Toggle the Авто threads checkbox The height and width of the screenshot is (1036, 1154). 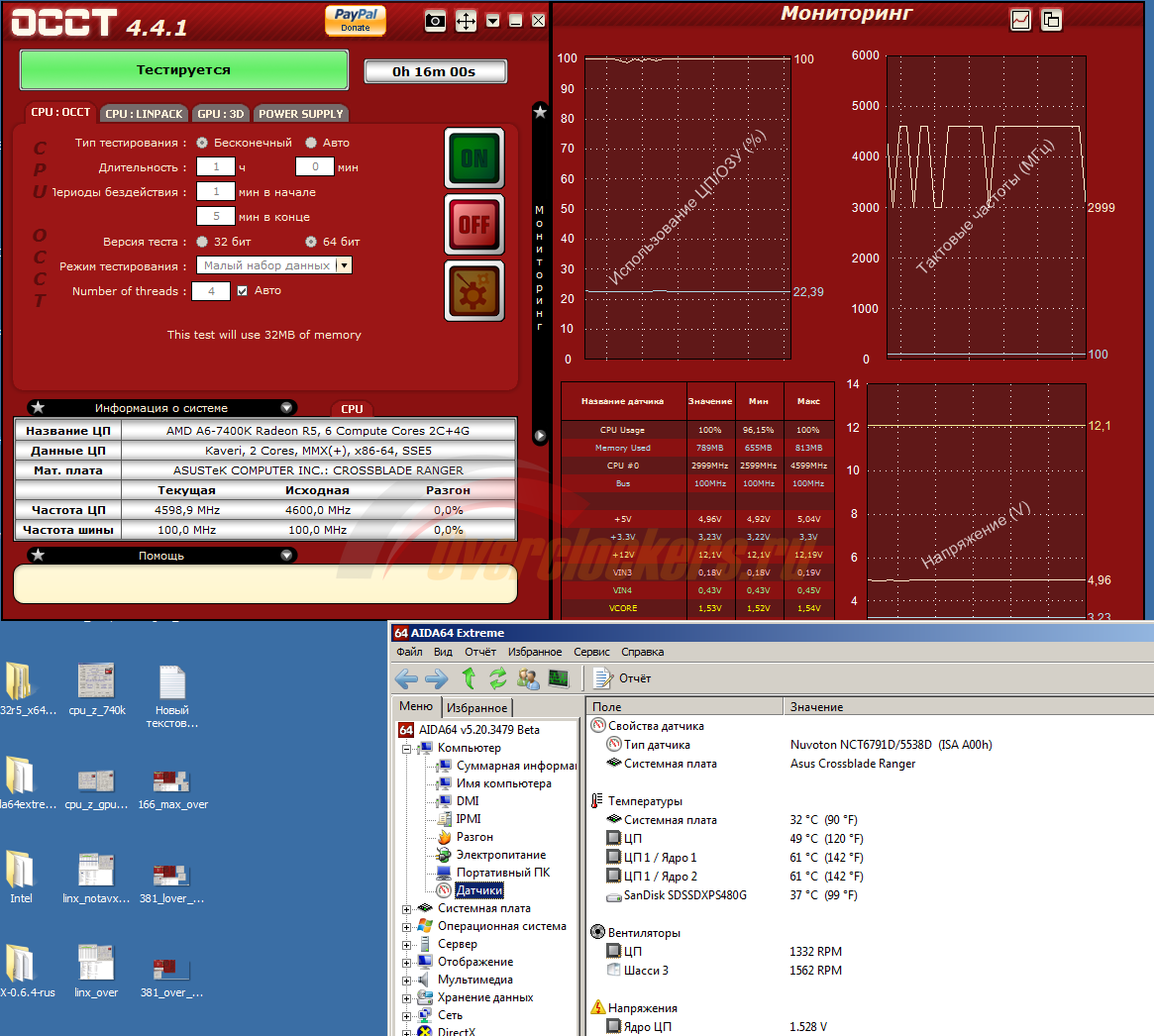coord(242,290)
